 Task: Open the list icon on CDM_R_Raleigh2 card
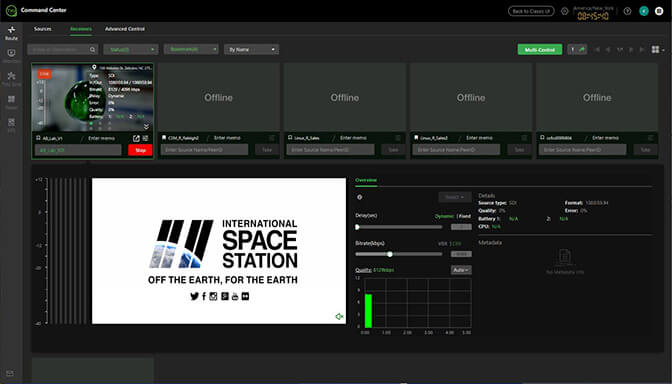[272, 138]
